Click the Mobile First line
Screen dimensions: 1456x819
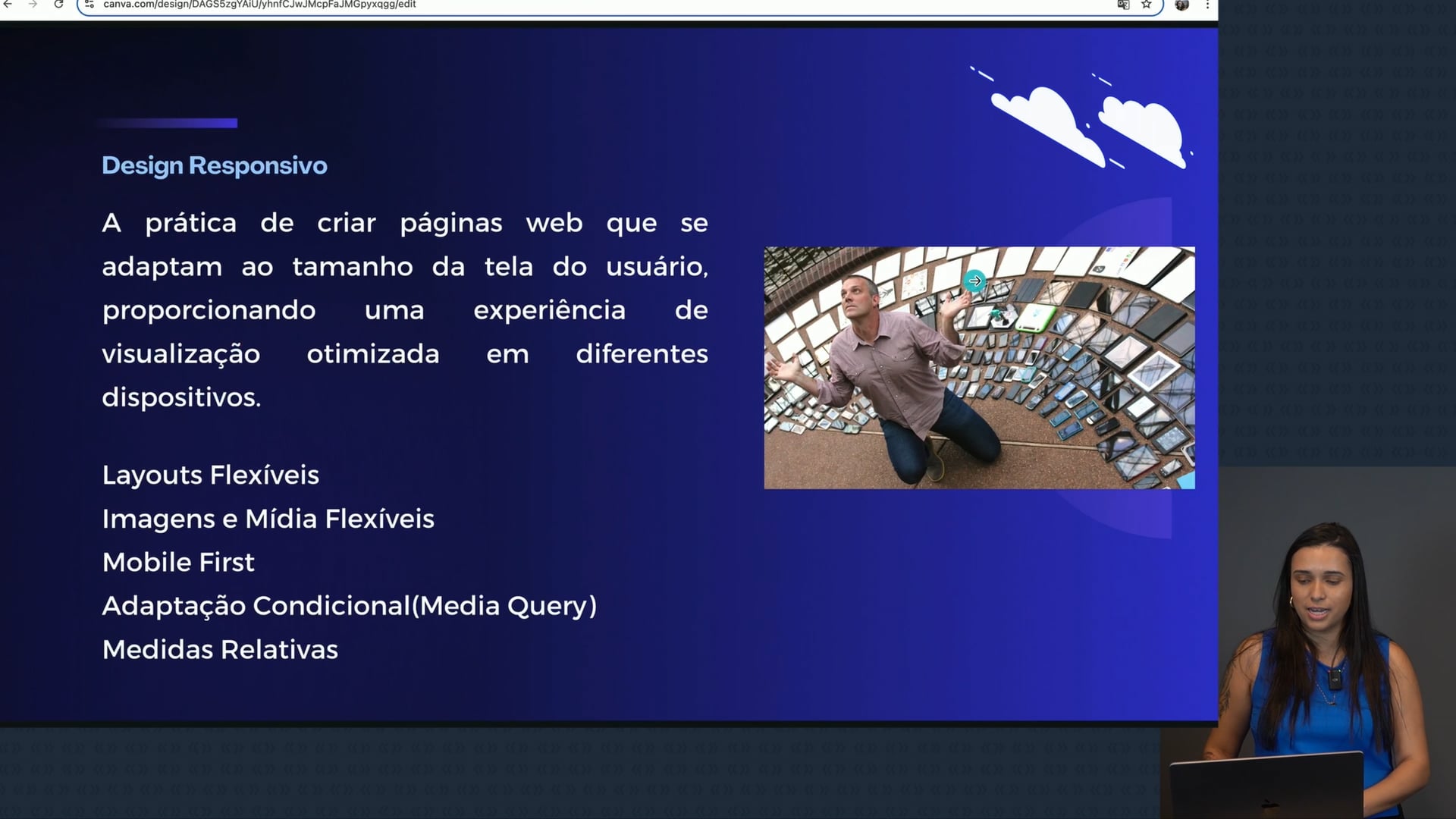click(178, 562)
